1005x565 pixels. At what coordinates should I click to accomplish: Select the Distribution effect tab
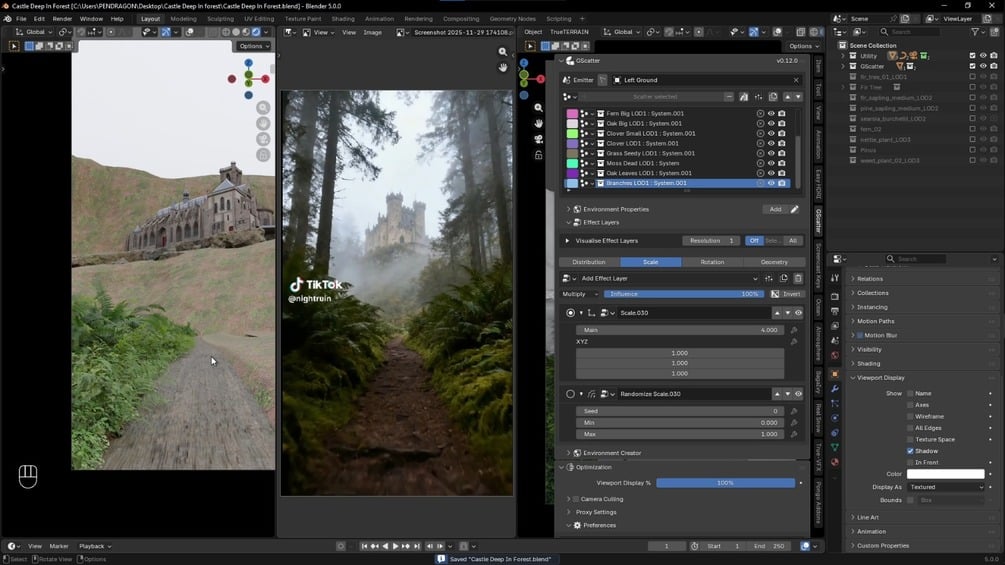pos(588,262)
